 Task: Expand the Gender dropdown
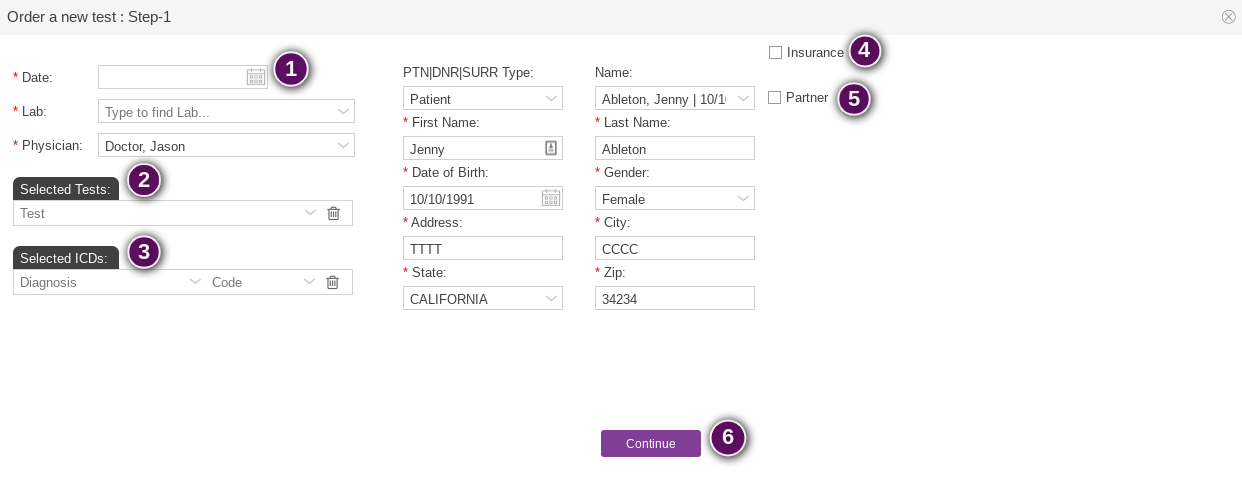743,198
